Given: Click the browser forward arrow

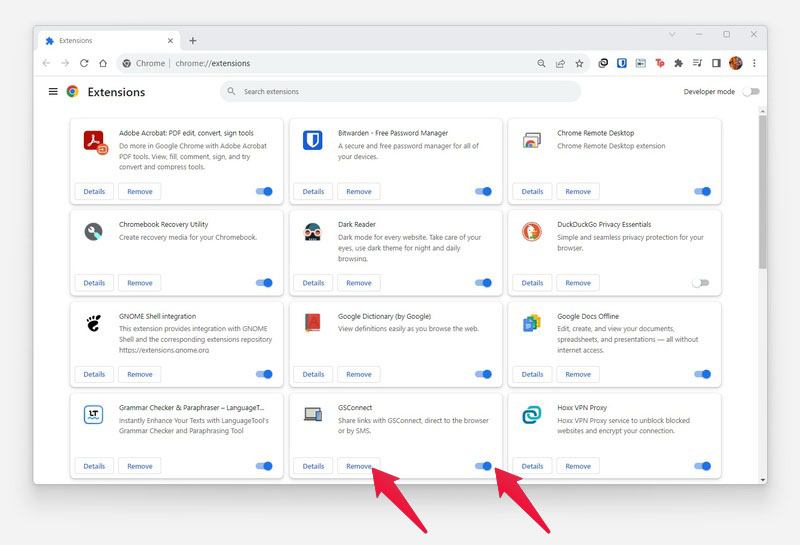Looking at the screenshot, I should [x=65, y=63].
